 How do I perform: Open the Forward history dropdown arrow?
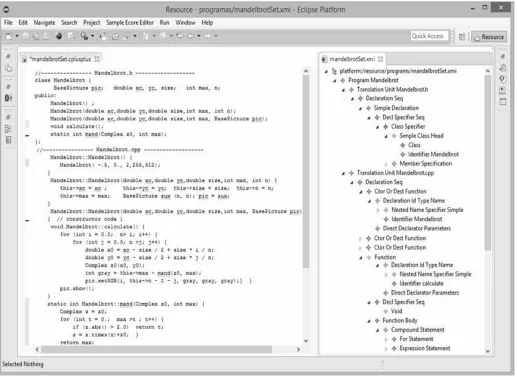click(x=216, y=36)
